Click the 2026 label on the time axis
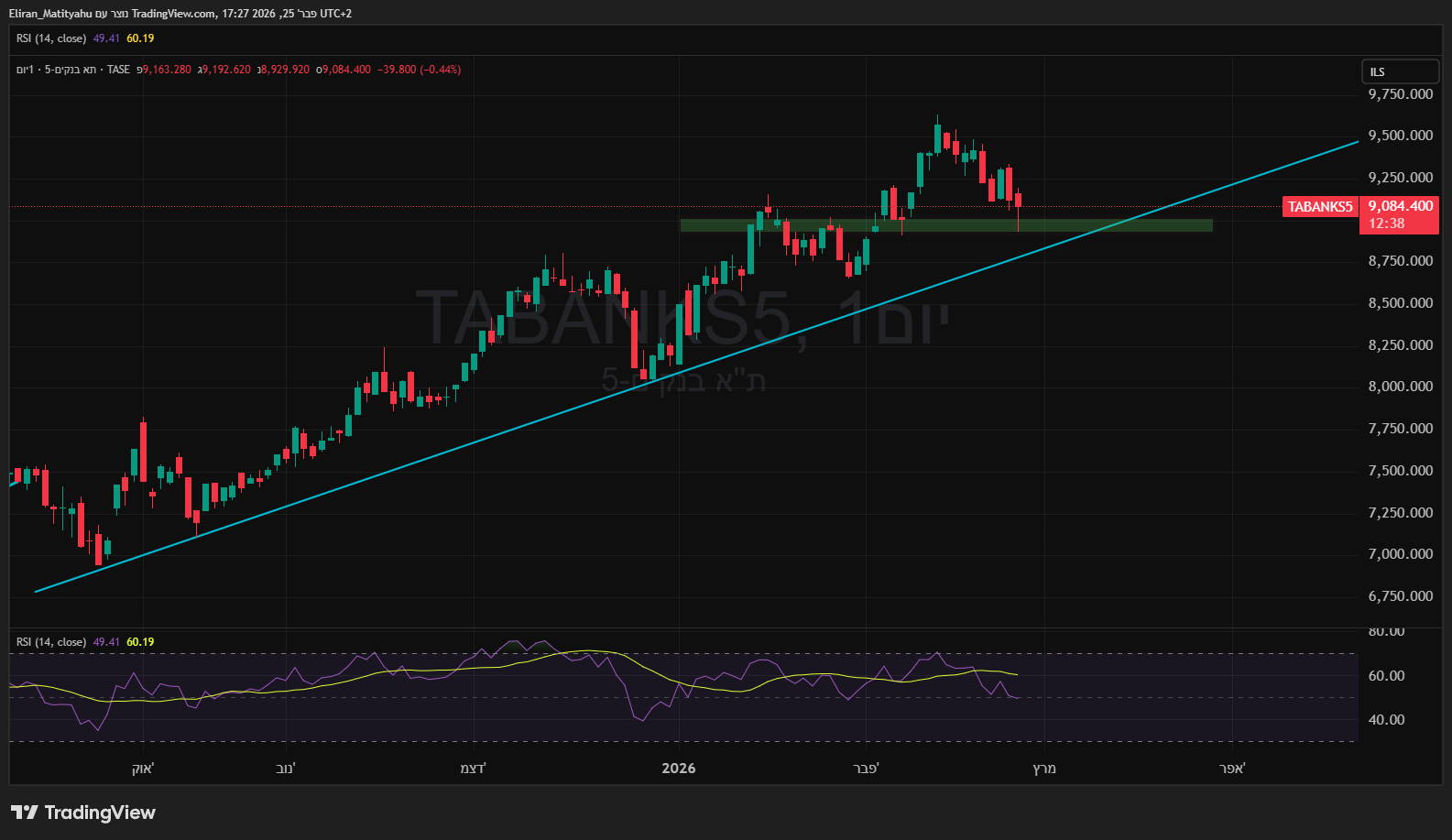 click(x=679, y=769)
